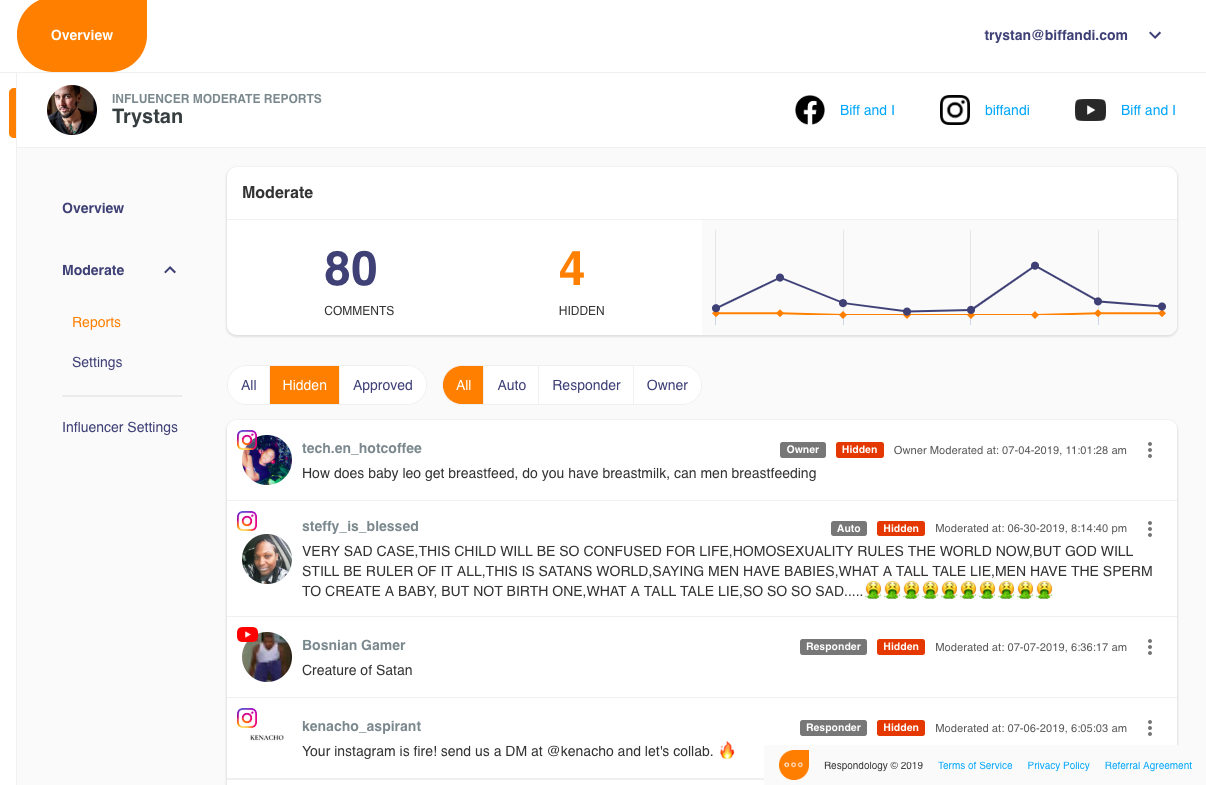Filter comments by Responder moderation
Viewport: 1206px width, 785px height.
coord(586,385)
